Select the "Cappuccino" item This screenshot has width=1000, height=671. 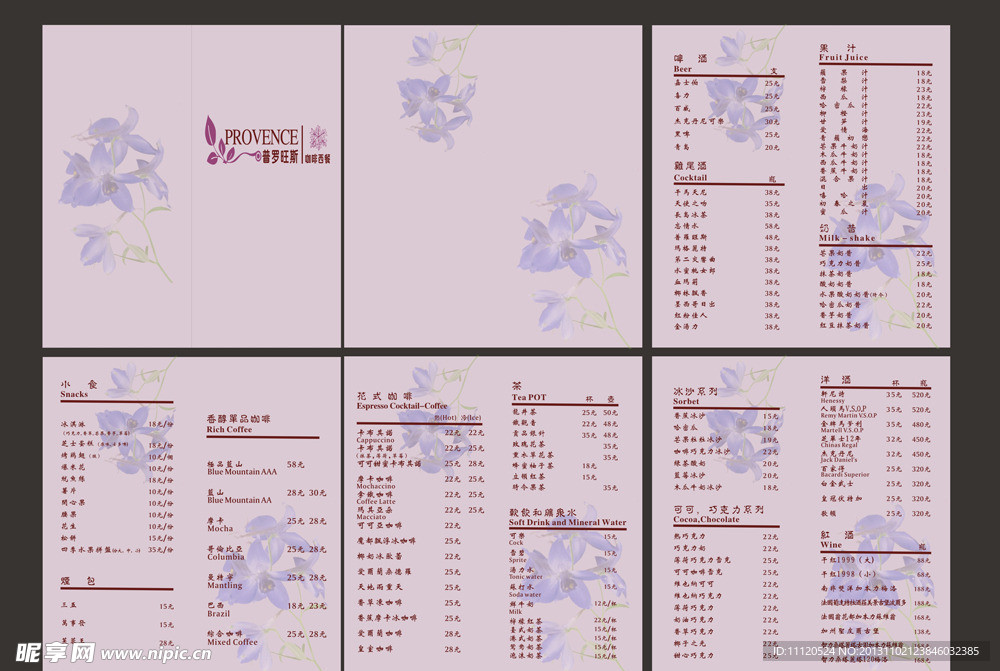coord(375,440)
